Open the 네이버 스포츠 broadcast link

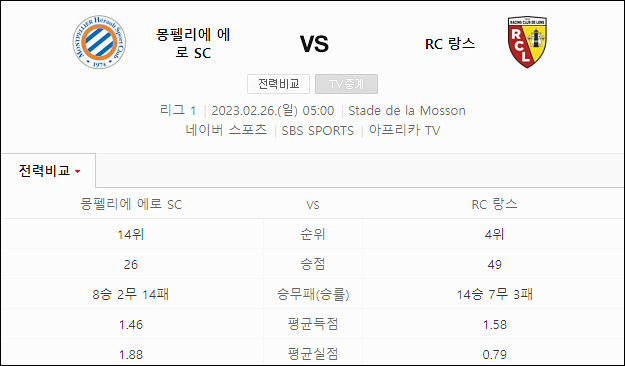pos(226,130)
